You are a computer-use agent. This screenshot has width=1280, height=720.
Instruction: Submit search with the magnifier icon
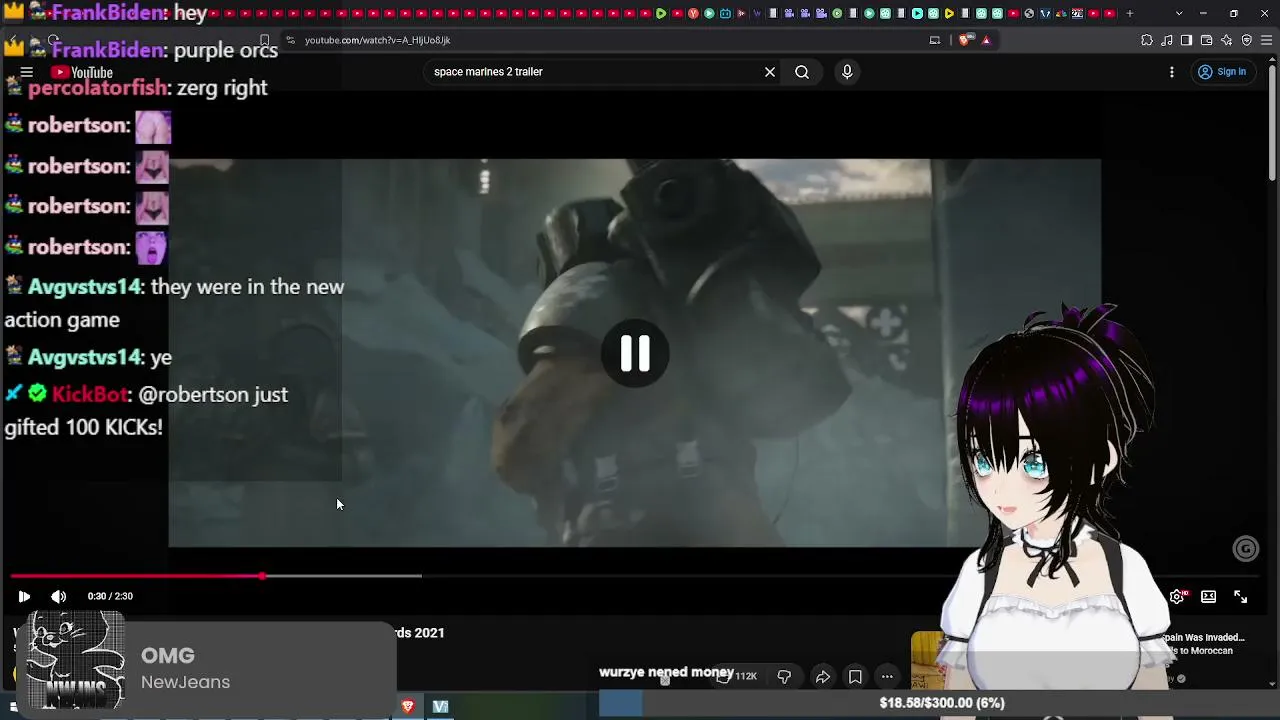click(x=802, y=72)
